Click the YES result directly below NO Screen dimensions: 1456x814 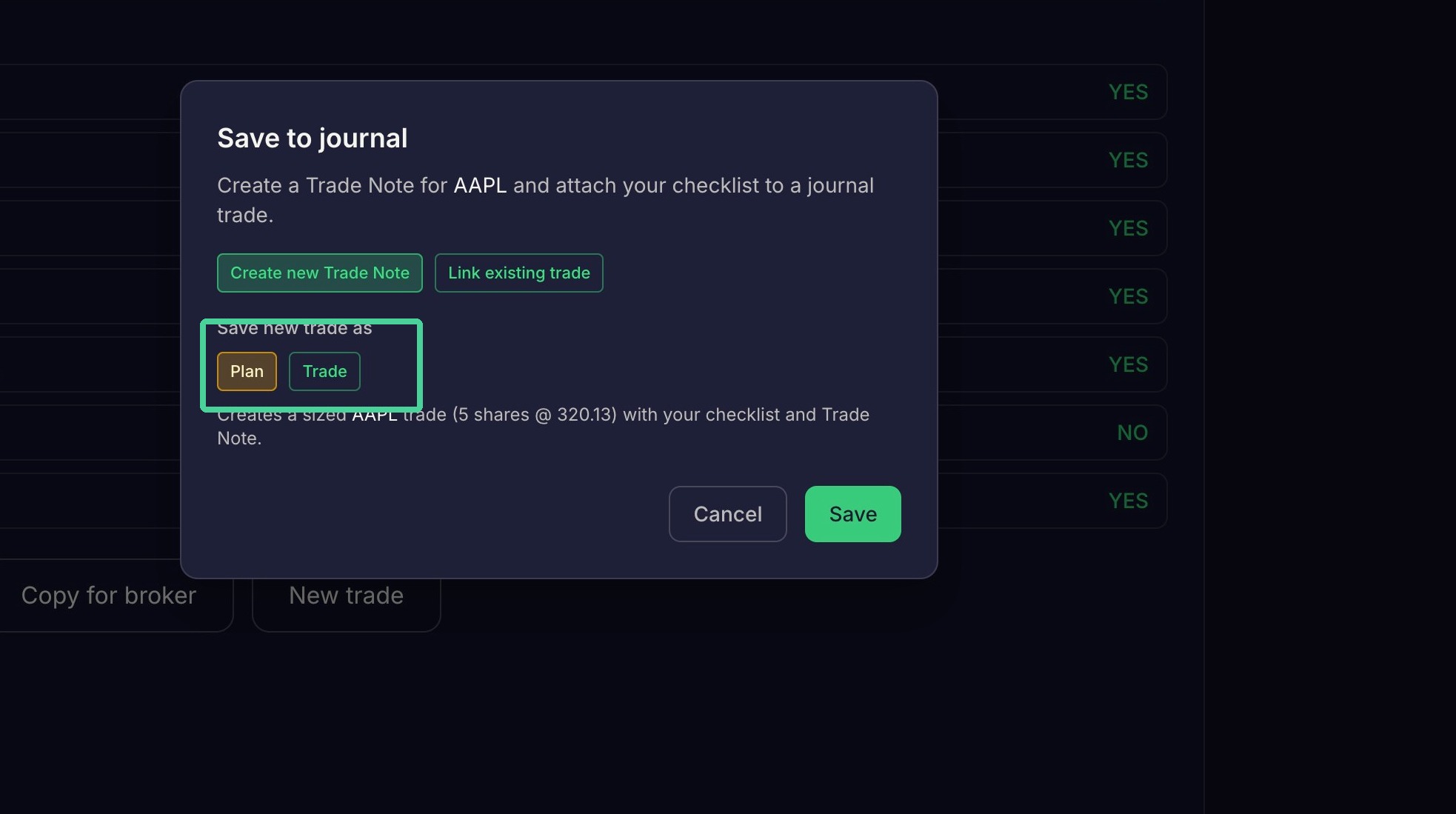(x=1128, y=501)
